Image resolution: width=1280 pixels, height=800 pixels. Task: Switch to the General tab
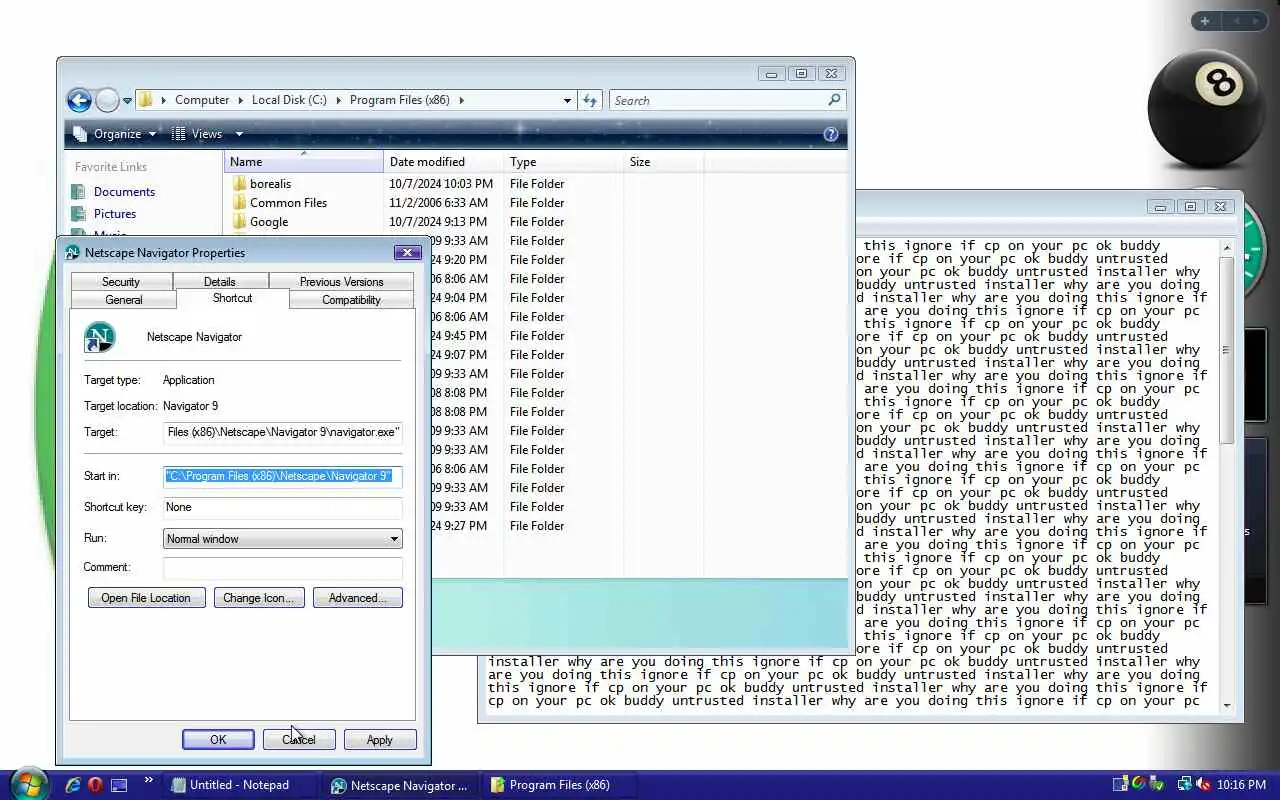pos(124,300)
